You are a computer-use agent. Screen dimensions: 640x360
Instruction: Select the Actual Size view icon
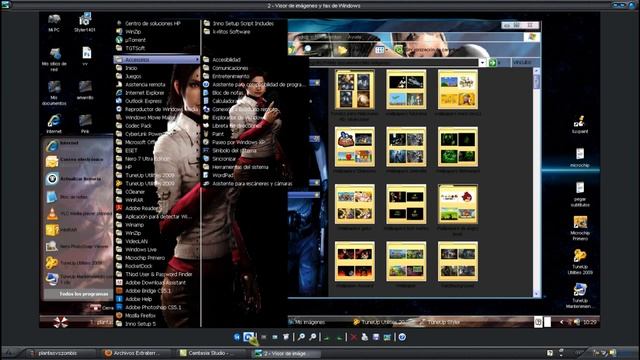click(275, 337)
